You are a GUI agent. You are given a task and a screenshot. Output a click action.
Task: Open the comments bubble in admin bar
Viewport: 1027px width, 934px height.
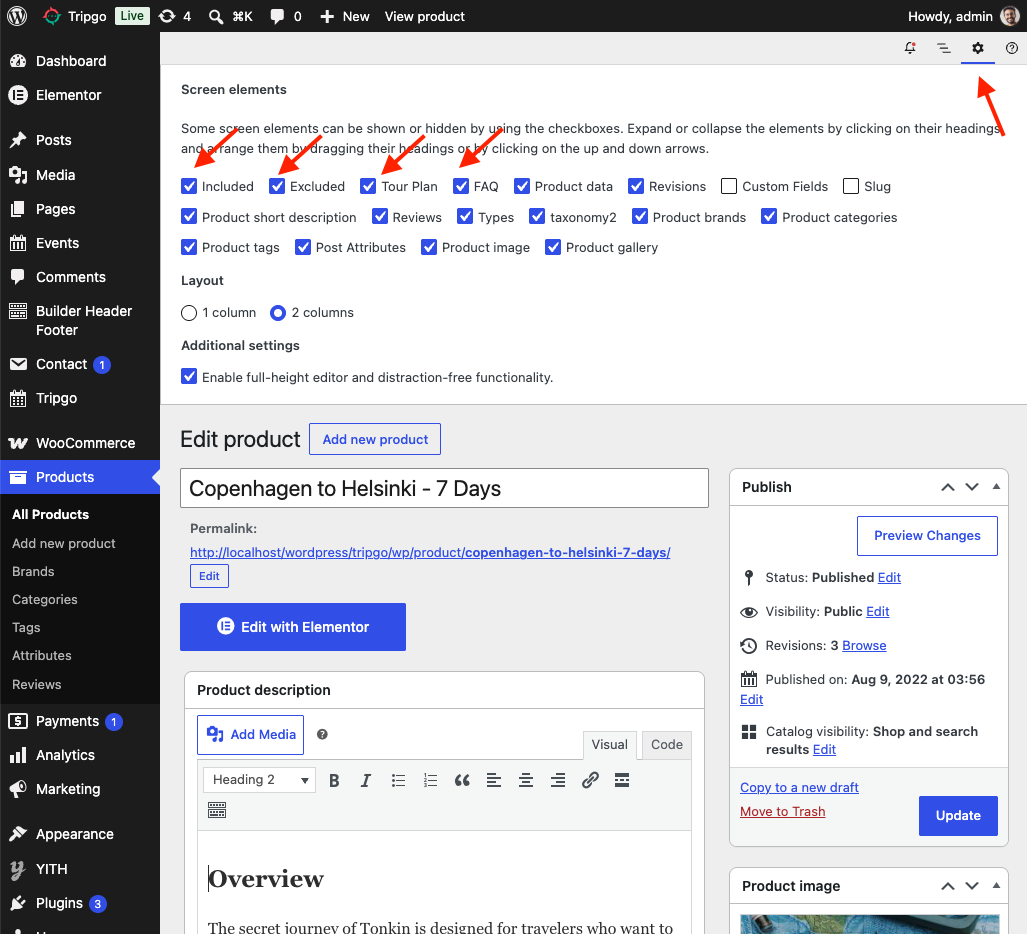[x=277, y=16]
